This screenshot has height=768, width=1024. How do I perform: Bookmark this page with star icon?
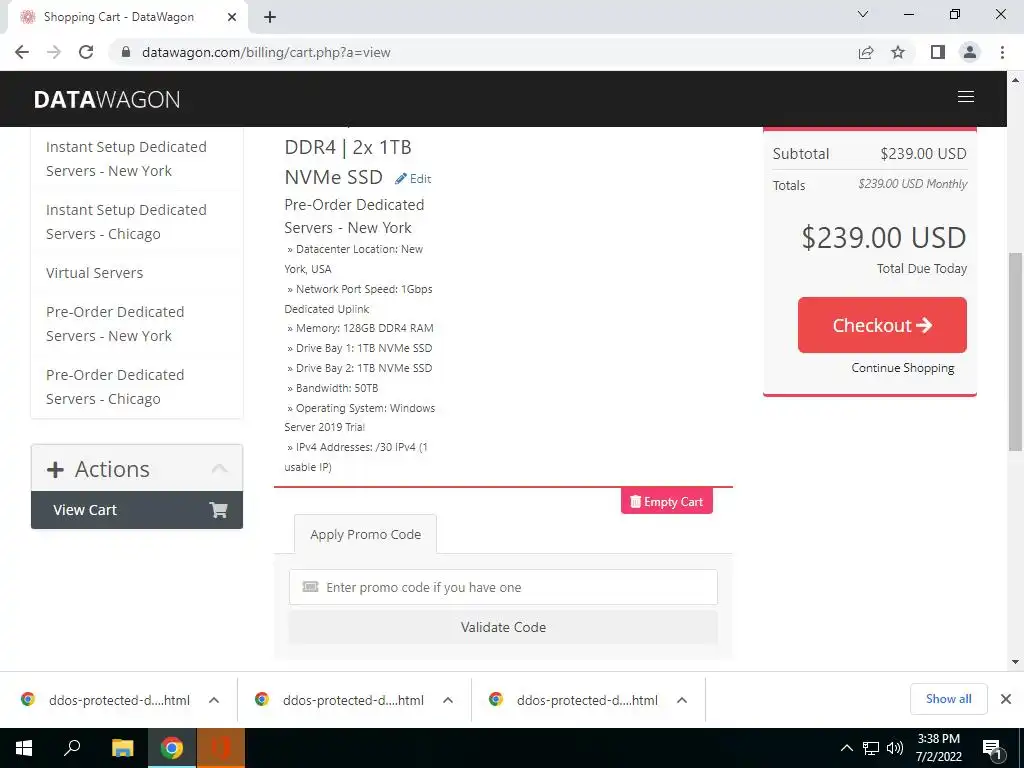(898, 52)
